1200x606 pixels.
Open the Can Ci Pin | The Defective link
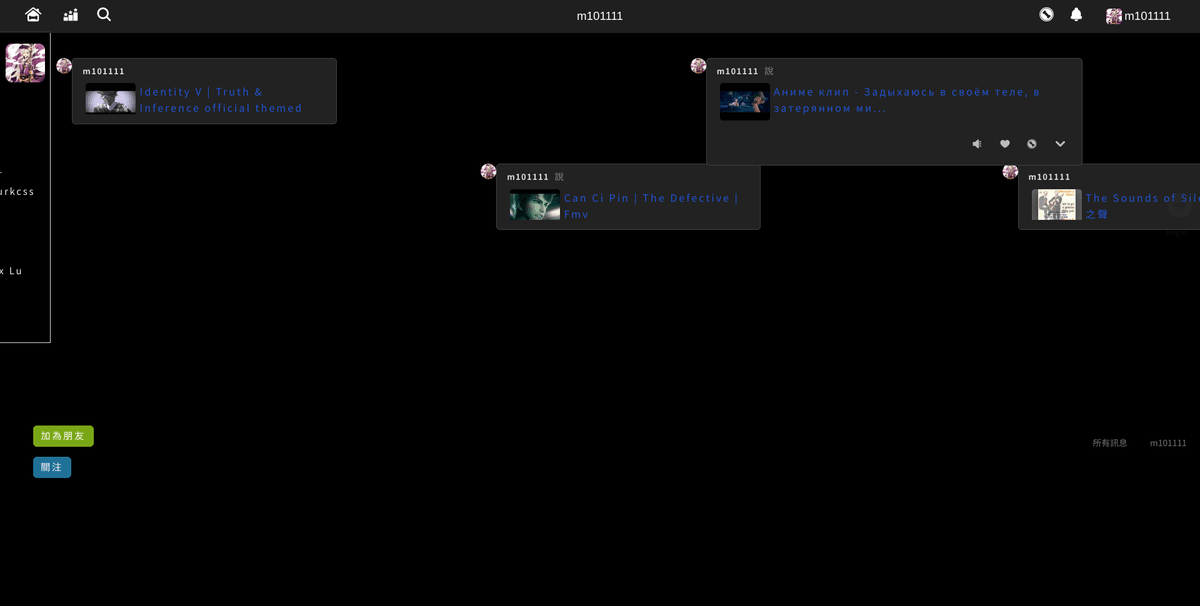click(x=651, y=206)
